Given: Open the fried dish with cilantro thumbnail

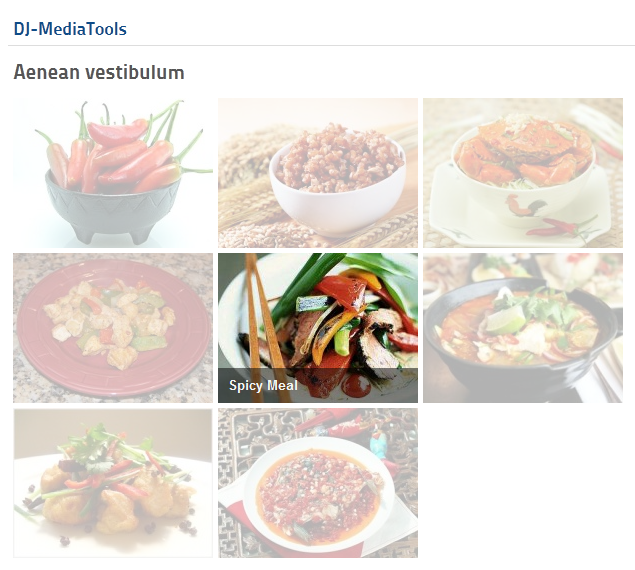Looking at the screenshot, I should pyautogui.click(x=113, y=483).
